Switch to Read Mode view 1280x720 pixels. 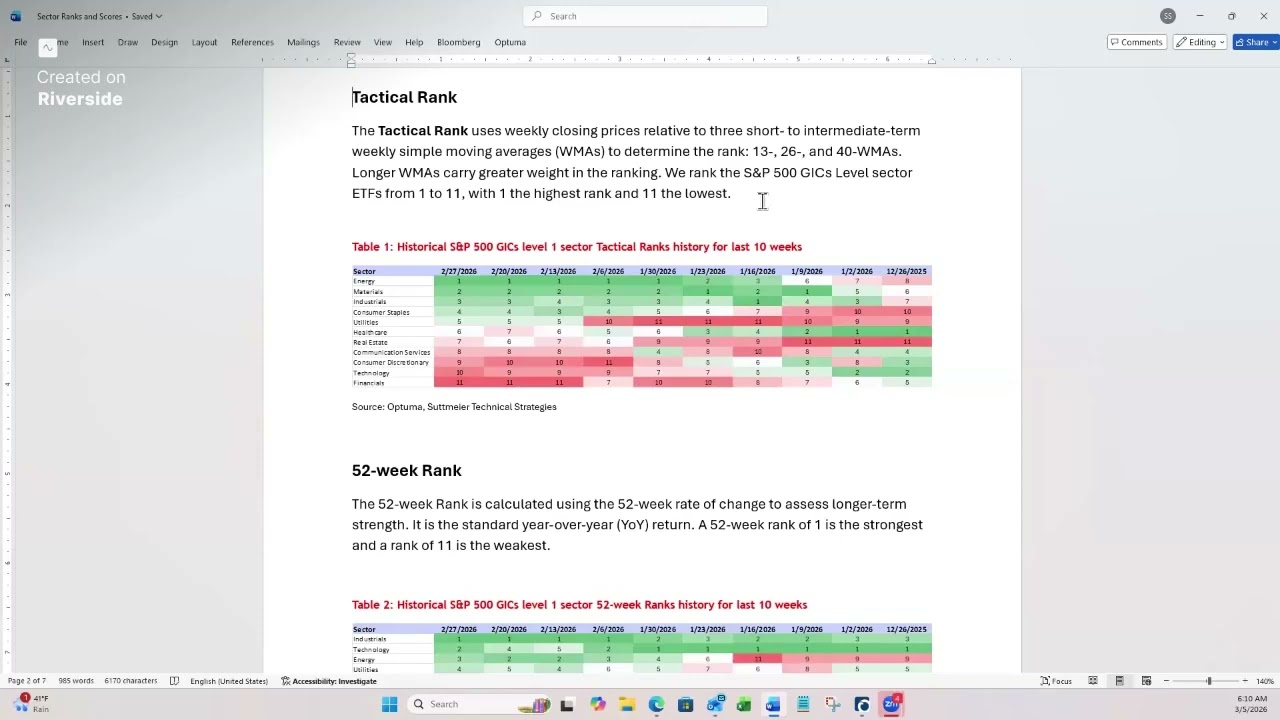[x=1093, y=681]
